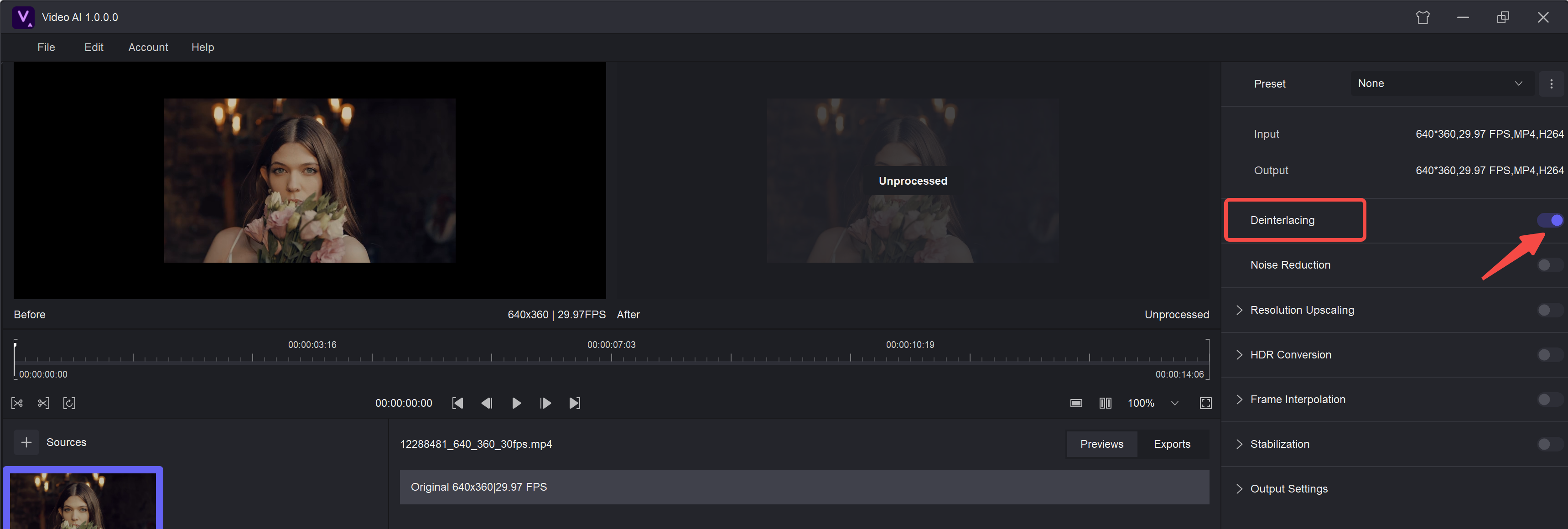
Task: Expand the HDR Conversion section
Action: [1239, 355]
